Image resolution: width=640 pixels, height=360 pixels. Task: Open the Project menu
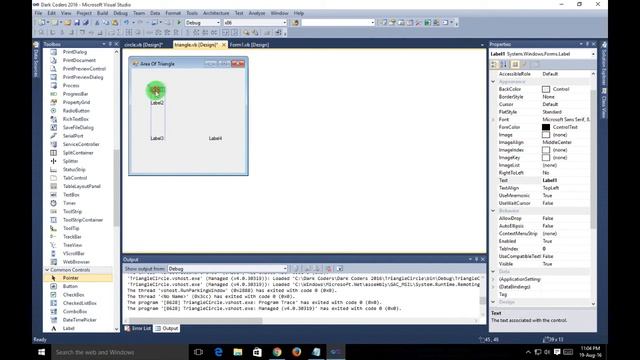click(x=84, y=13)
